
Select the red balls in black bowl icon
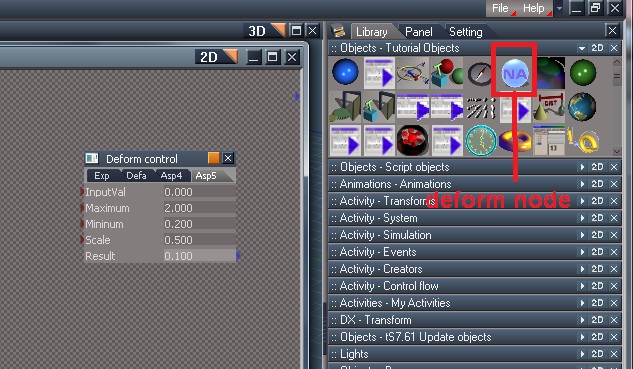tap(412, 140)
